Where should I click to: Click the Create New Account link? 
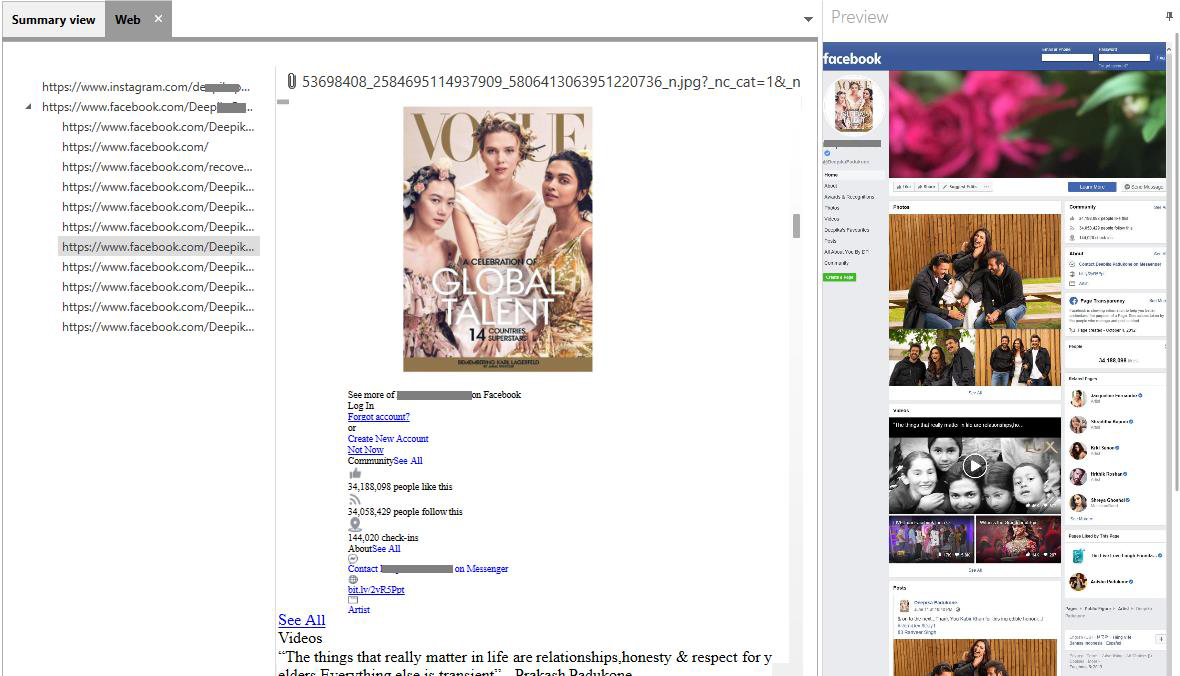(x=388, y=438)
